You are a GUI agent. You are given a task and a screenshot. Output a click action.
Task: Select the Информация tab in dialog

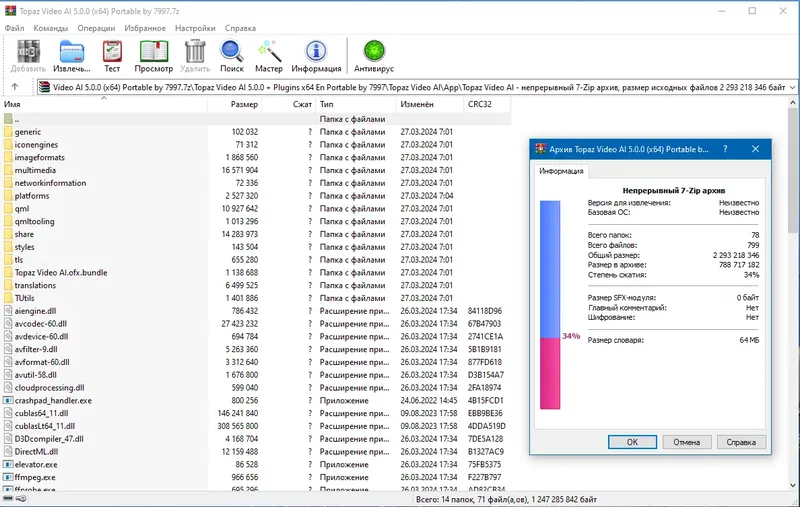click(561, 171)
